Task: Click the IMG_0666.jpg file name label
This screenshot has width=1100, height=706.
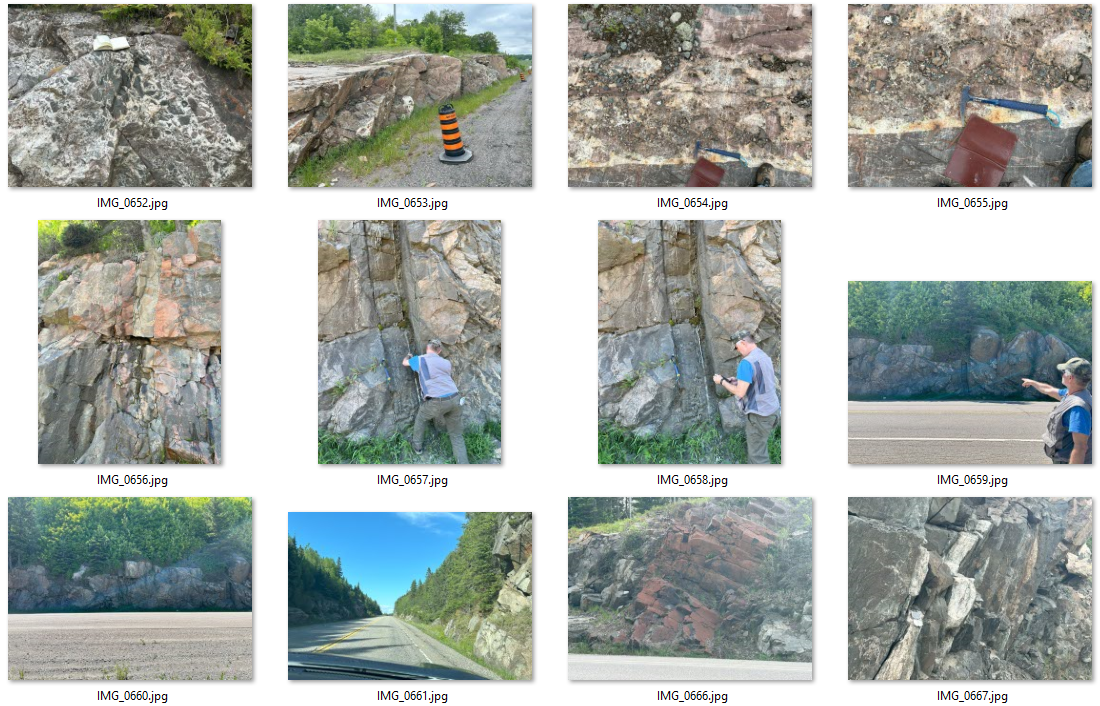Action: (692, 695)
